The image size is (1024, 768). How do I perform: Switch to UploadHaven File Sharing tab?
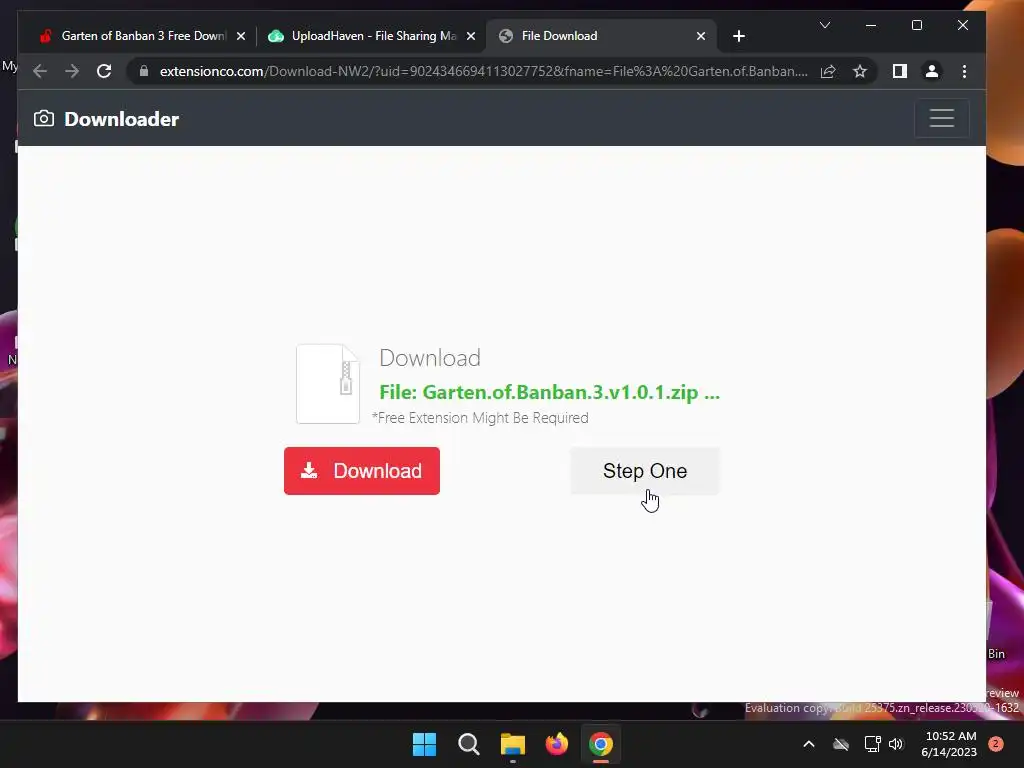click(x=363, y=36)
